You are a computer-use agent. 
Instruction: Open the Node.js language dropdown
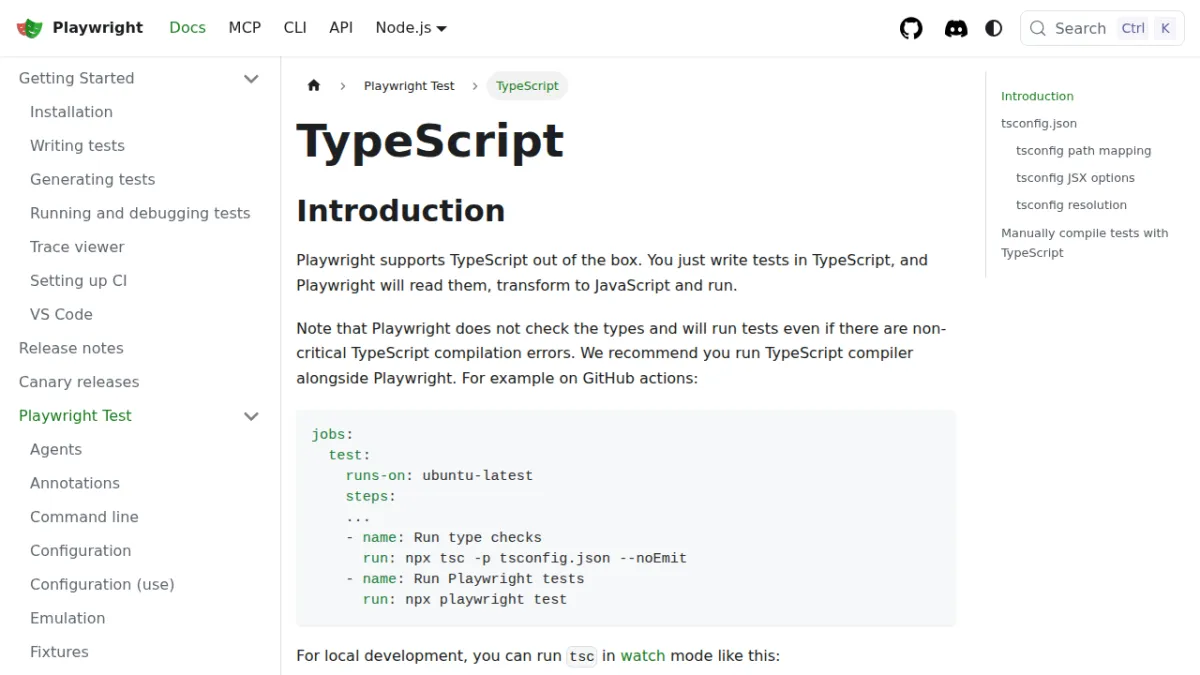coord(411,28)
